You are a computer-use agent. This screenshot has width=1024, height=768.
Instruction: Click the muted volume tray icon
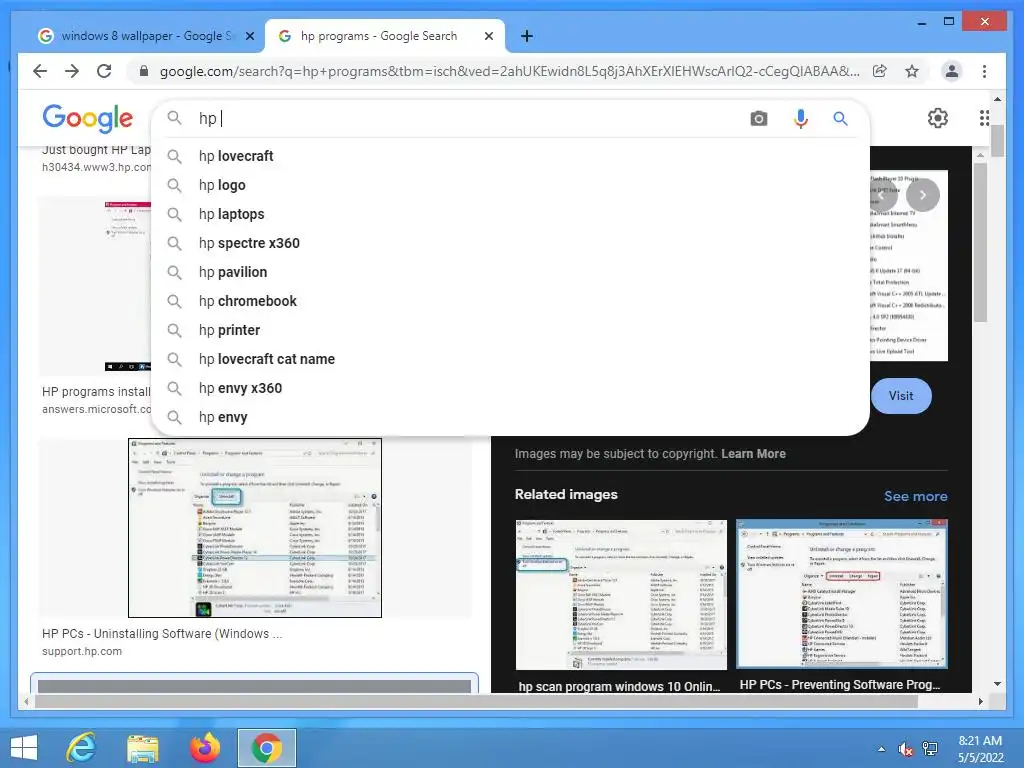pyautogui.click(x=906, y=749)
